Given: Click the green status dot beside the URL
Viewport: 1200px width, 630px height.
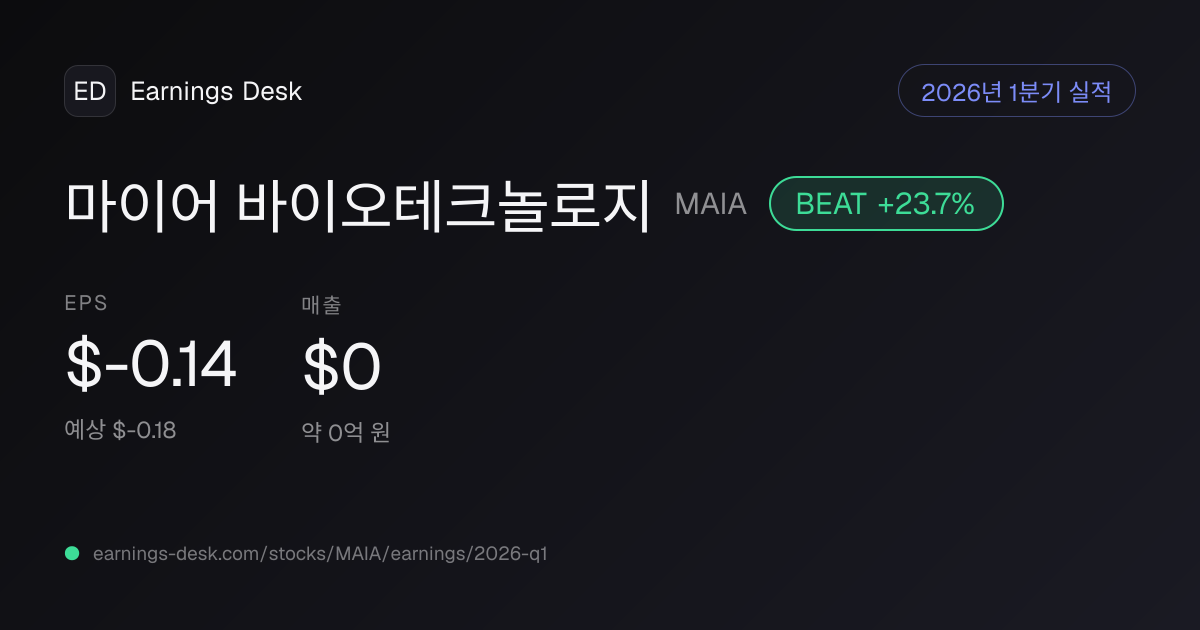Looking at the screenshot, I should [72, 553].
